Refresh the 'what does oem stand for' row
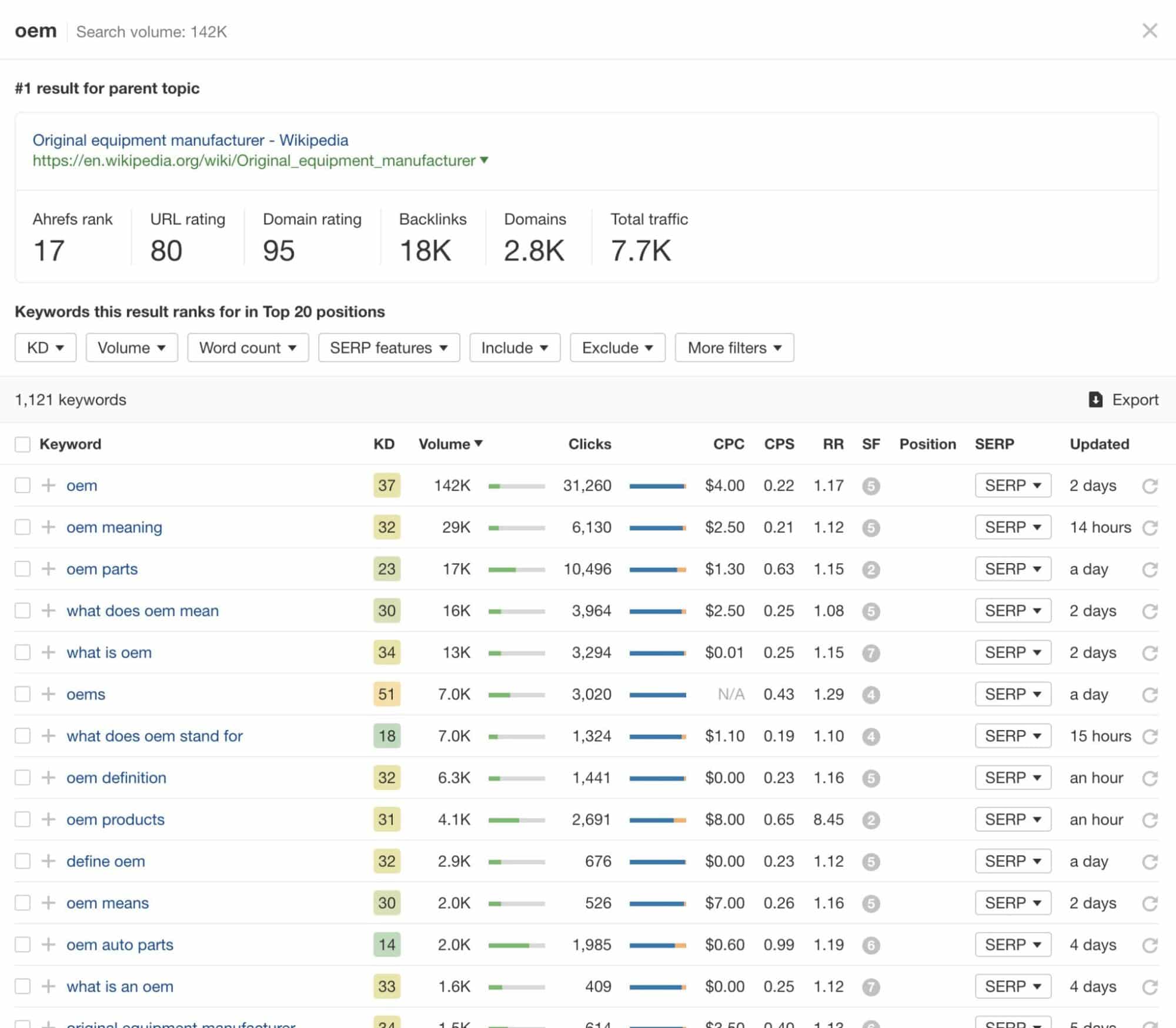The height and width of the screenshot is (1028, 1176). pos(1150,736)
